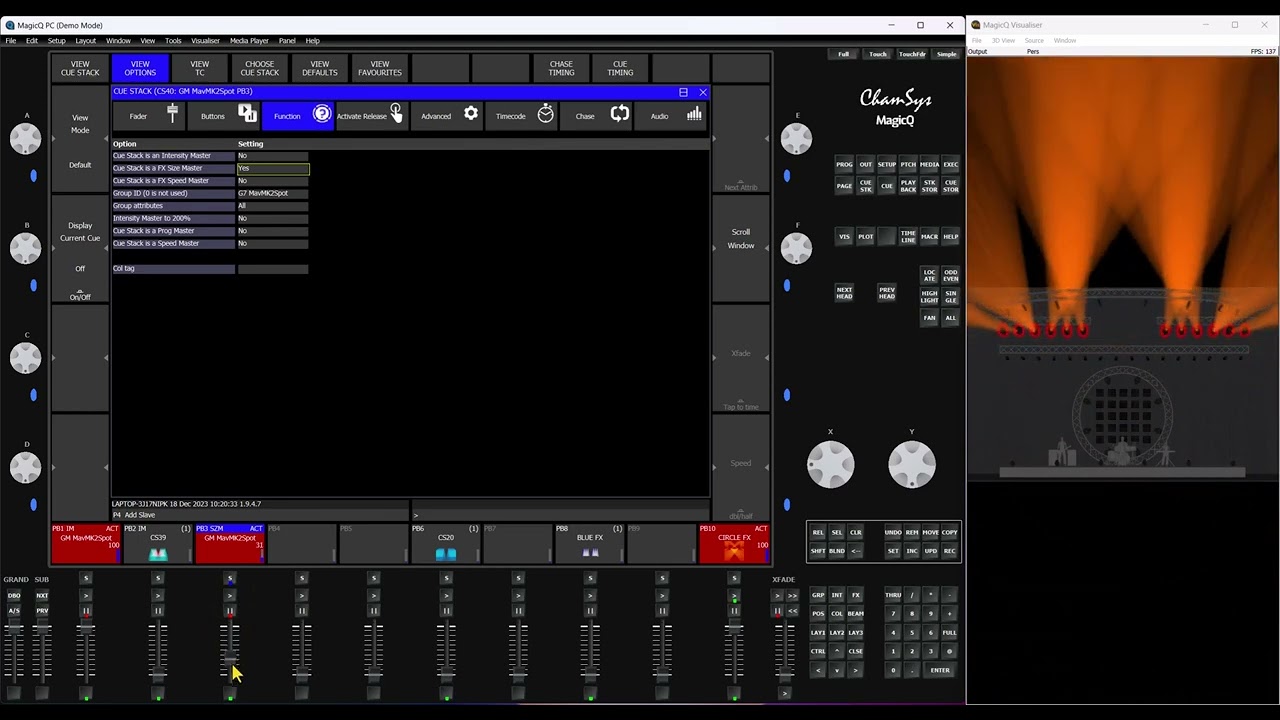This screenshot has width=1280, height=720.
Task: Open the Timecode stopwatch tab
Action: (x=521, y=116)
